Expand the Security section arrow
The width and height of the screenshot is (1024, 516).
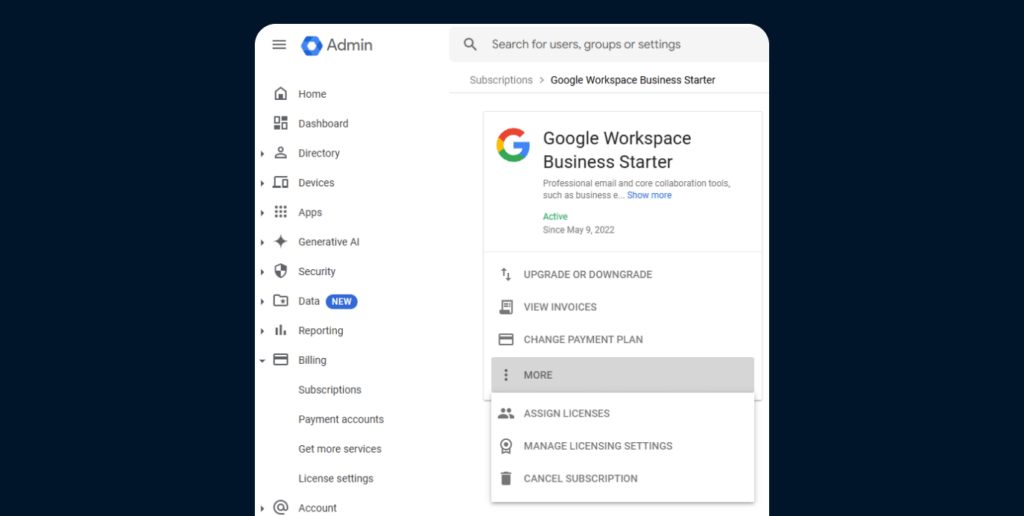[x=263, y=272]
